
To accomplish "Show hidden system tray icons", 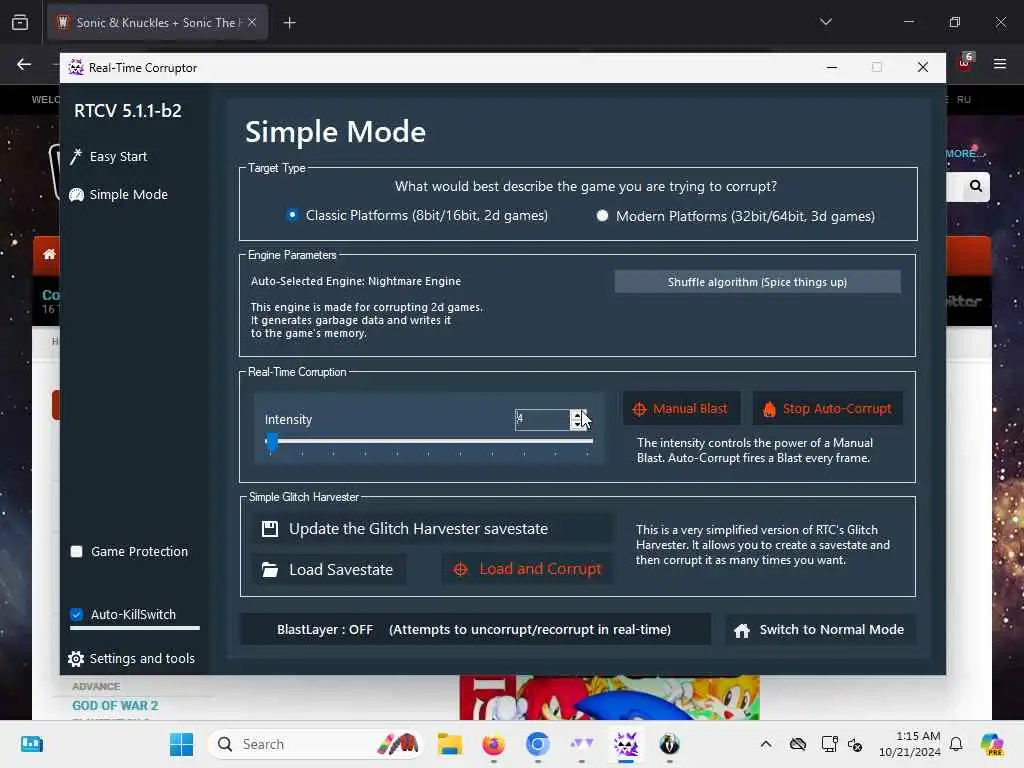I will pos(766,744).
